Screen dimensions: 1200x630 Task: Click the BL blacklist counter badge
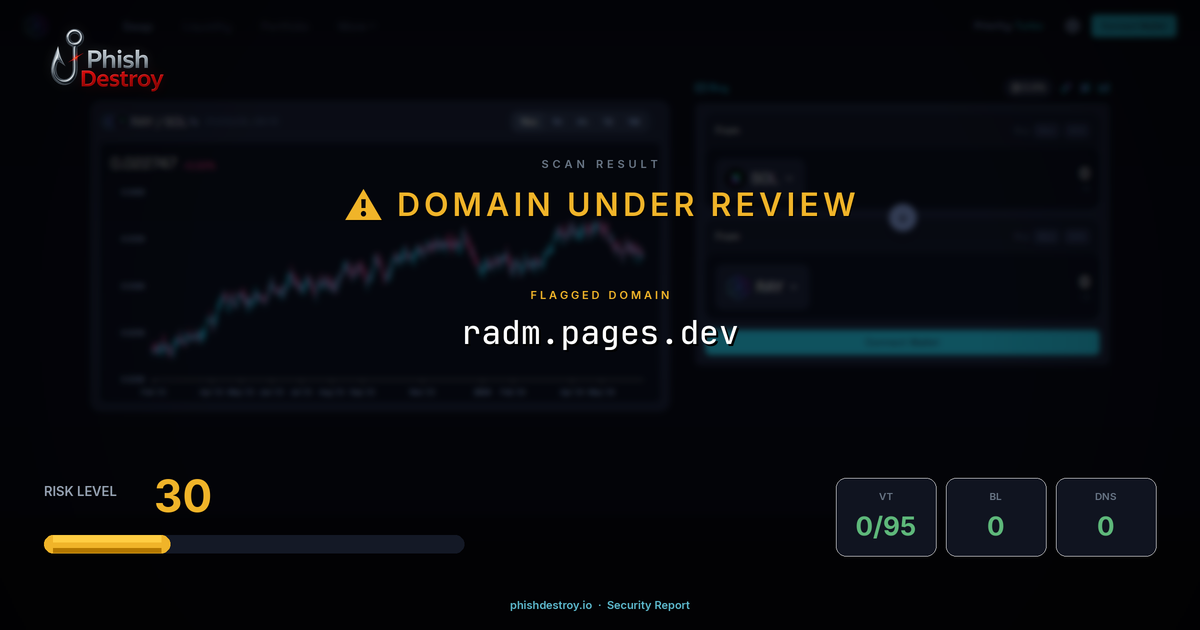point(996,517)
